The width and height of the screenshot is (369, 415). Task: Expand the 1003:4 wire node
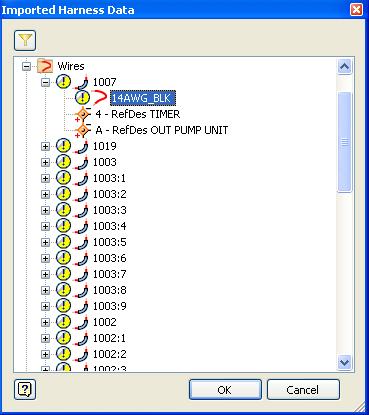pyautogui.click(x=45, y=226)
